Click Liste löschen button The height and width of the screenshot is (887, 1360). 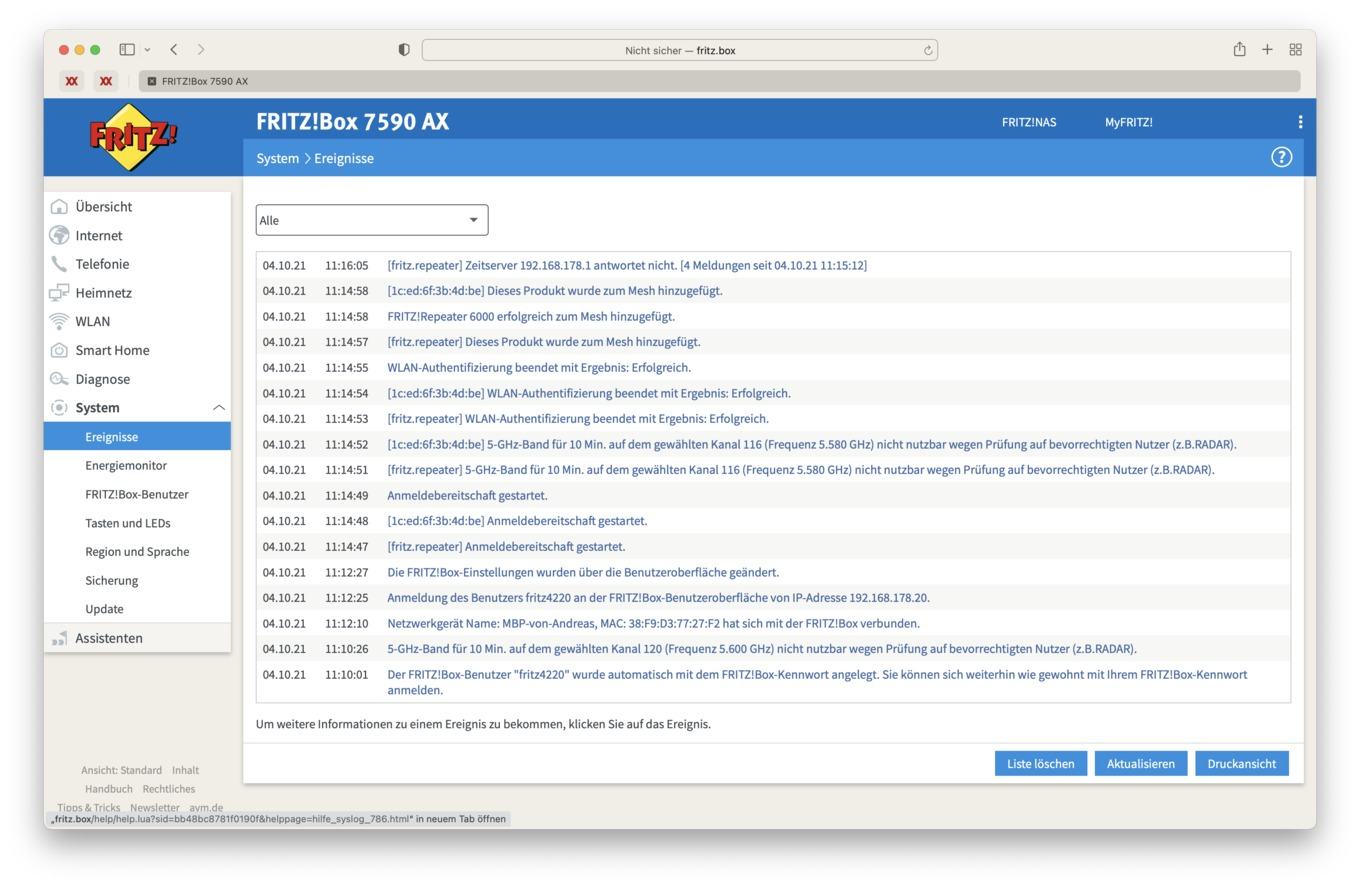[x=1040, y=763]
